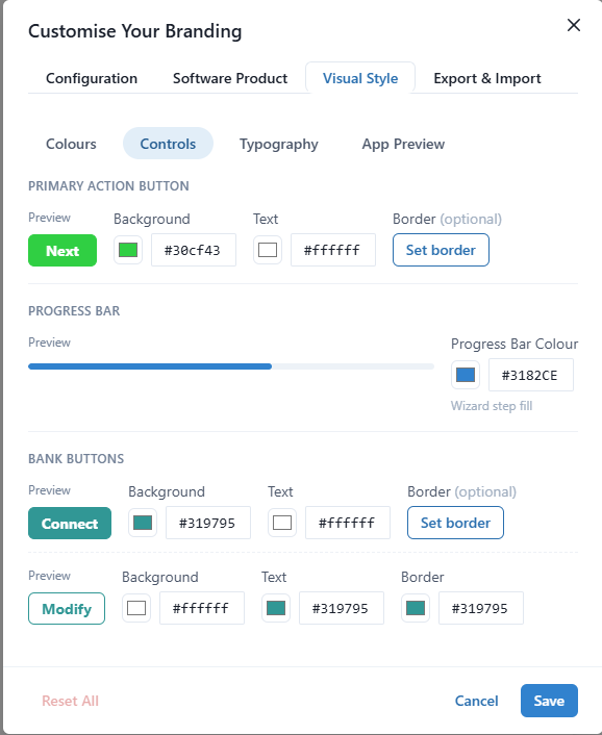Open primary action button text colour swatch
The width and height of the screenshot is (602, 735).
click(x=267, y=250)
